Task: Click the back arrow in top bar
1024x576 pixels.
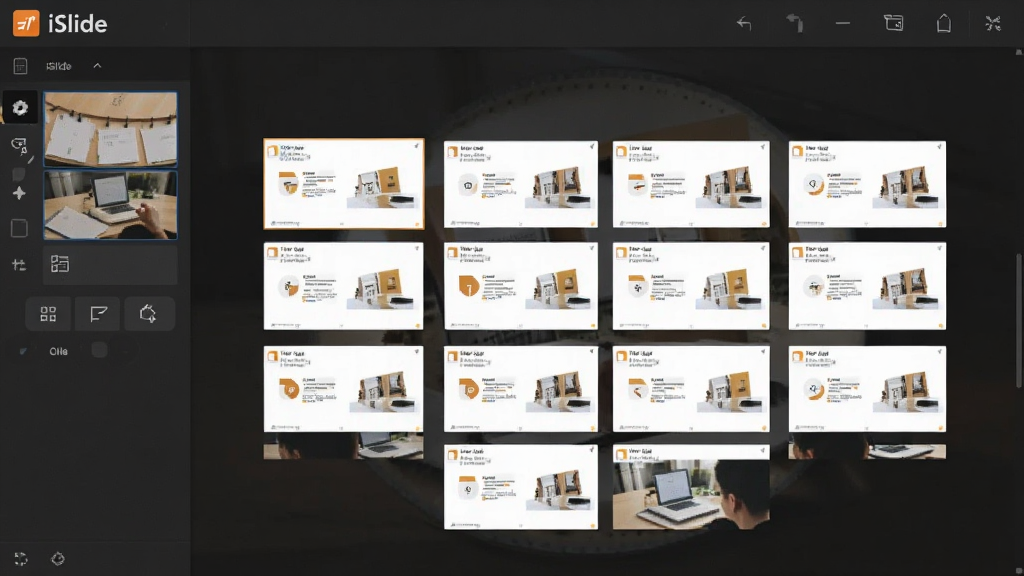Action: click(x=744, y=24)
